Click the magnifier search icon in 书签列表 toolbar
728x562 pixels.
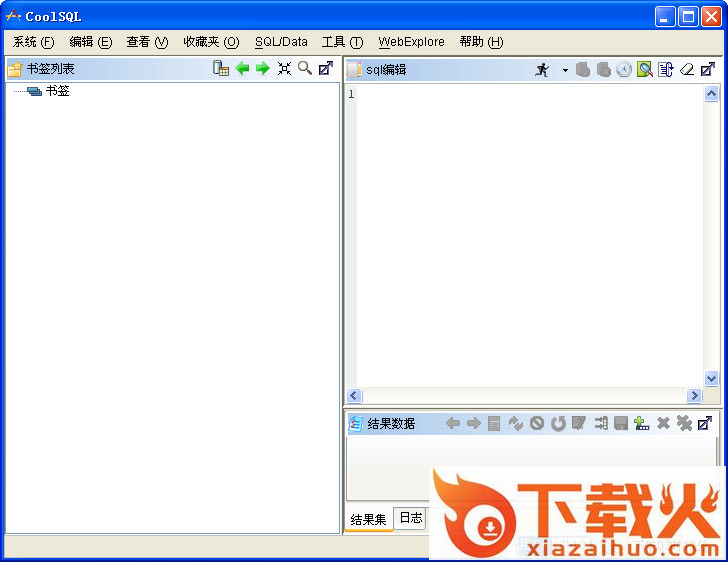305,68
